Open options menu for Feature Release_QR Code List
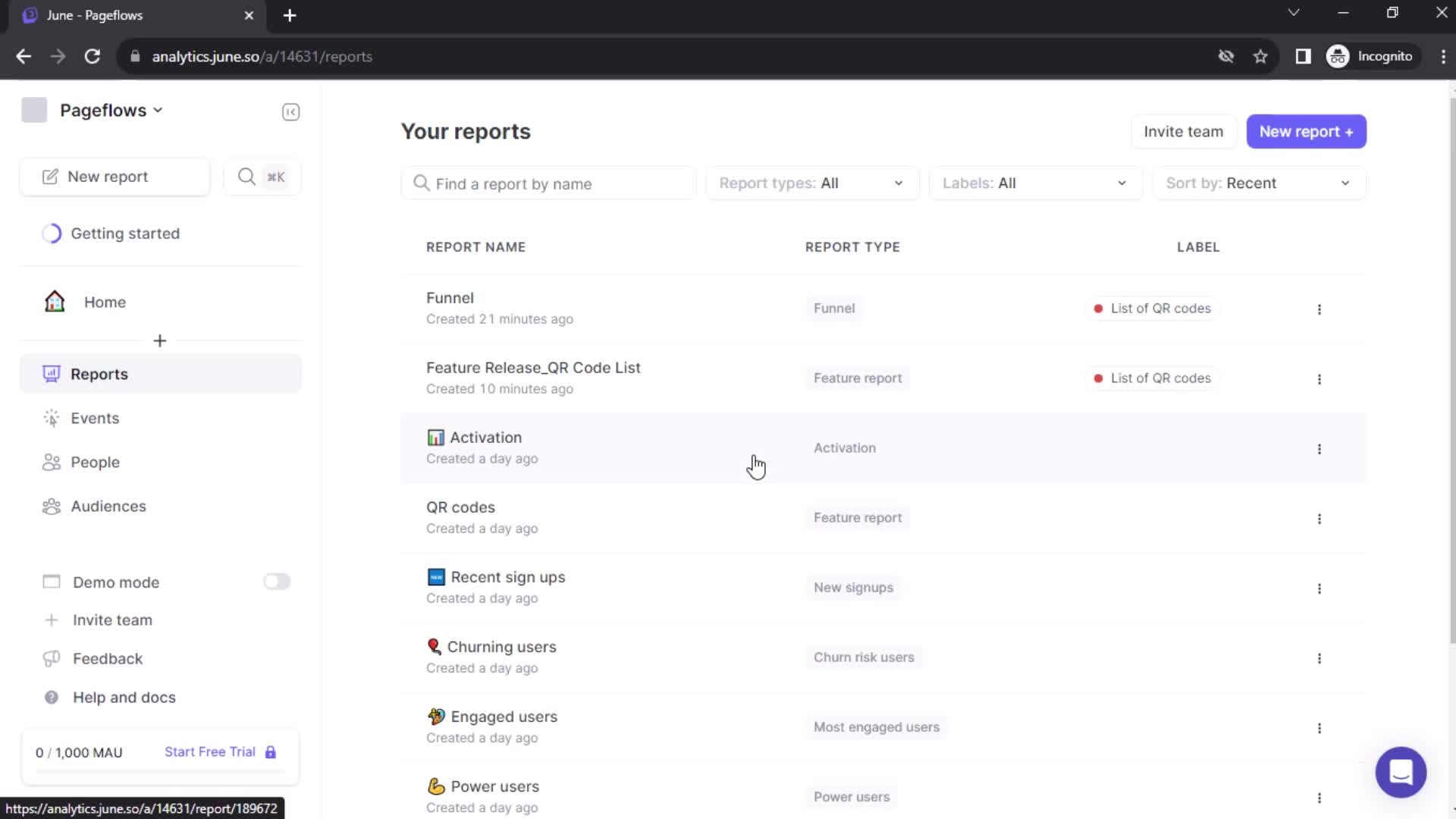Image resolution: width=1456 pixels, height=819 pixels. 1319,379
